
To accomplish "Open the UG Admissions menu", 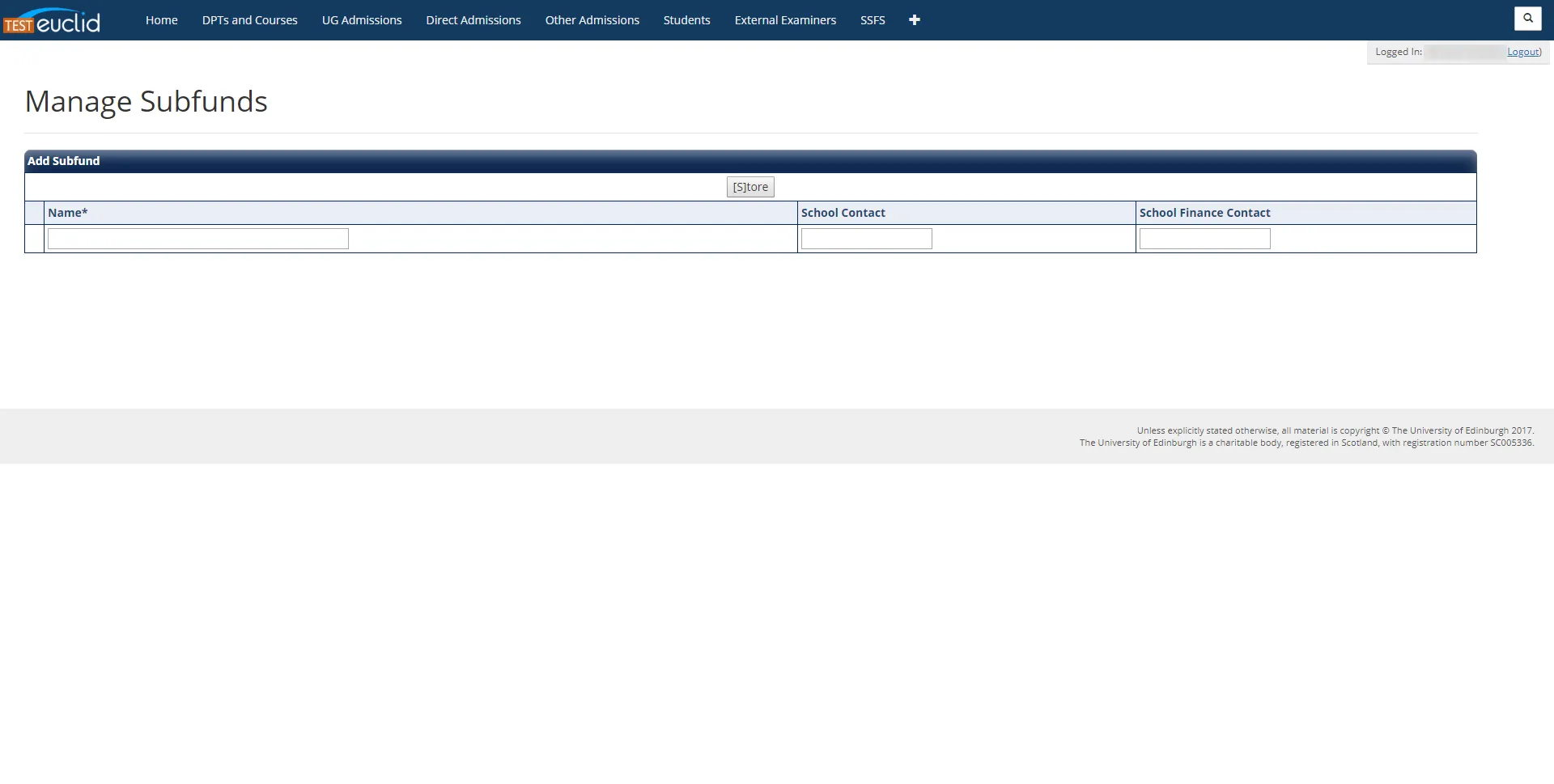I will pyautogui.click(x=362, y=19).
